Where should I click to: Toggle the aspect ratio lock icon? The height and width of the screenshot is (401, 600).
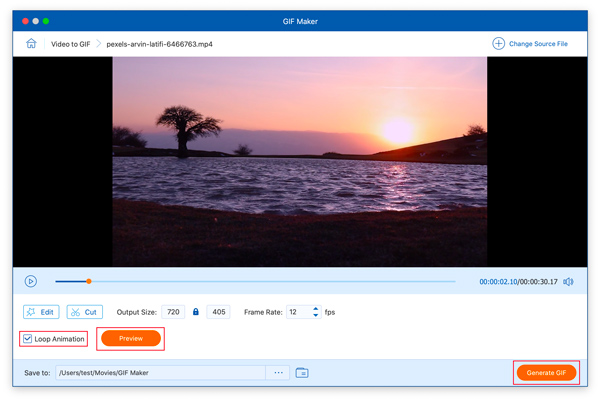[196, 311]
